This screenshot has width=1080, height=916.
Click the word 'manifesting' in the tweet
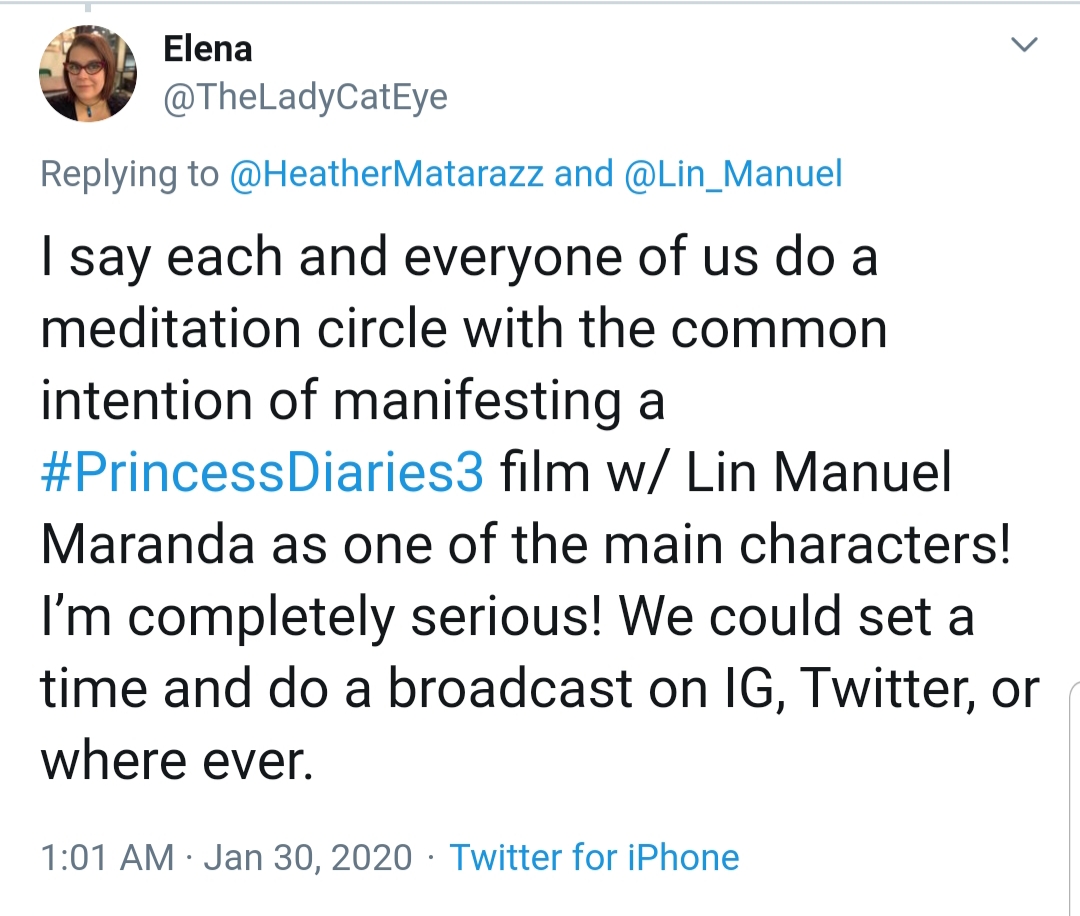tap(477, 402)
